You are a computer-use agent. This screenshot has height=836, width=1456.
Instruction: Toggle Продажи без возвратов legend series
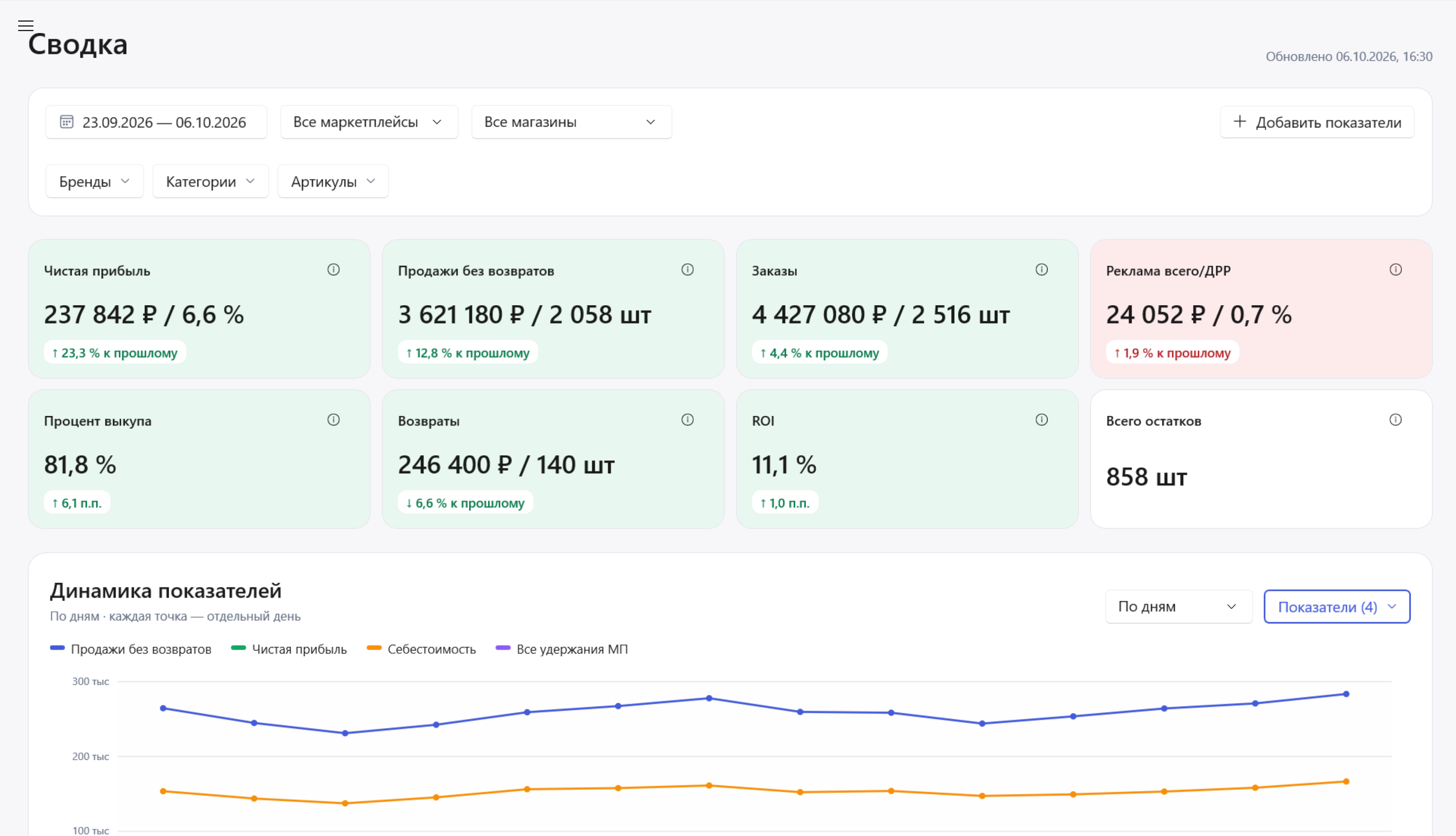pyautogui.click(x=131, y=649)
